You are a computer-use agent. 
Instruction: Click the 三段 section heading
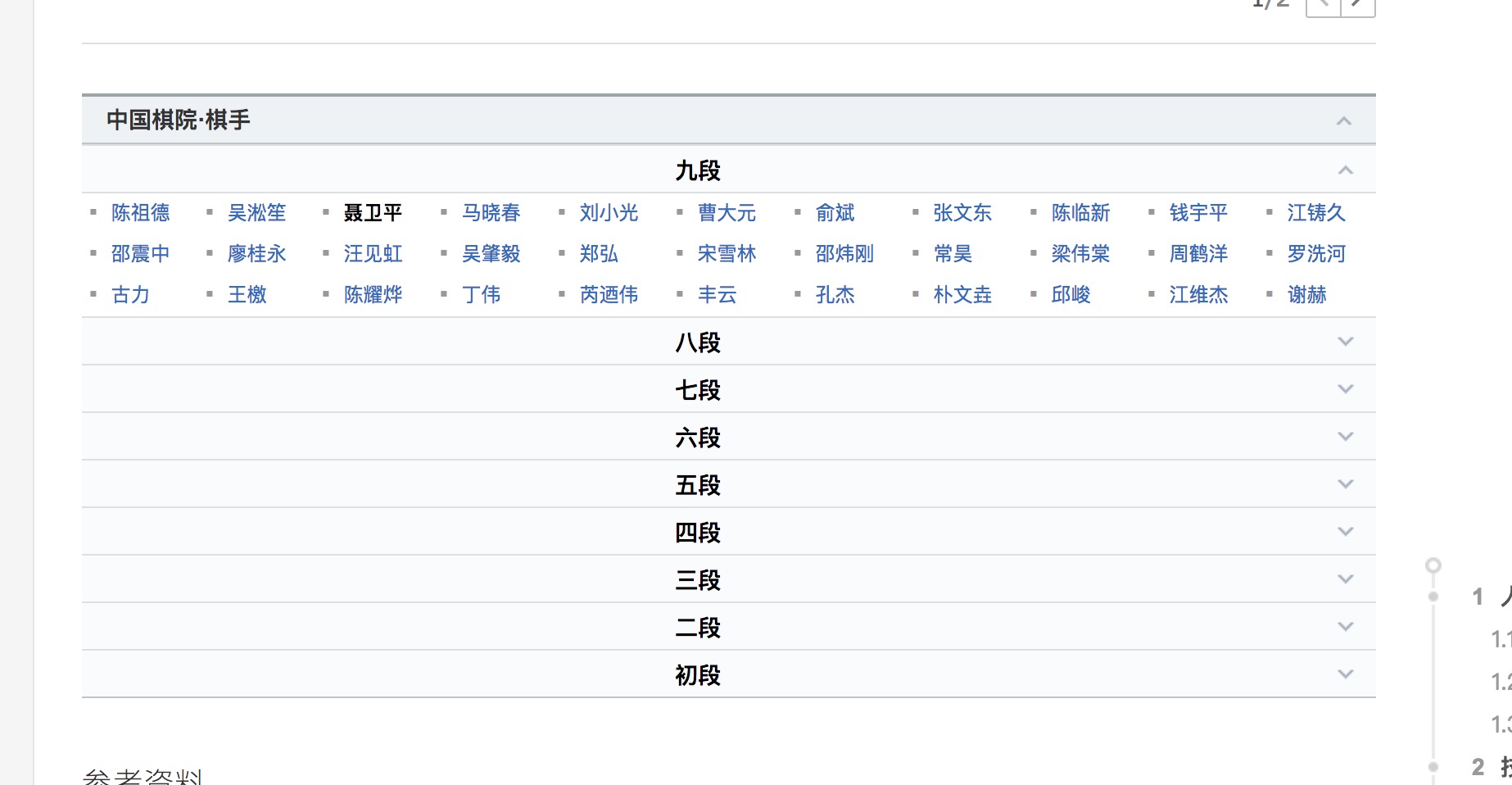698,580
